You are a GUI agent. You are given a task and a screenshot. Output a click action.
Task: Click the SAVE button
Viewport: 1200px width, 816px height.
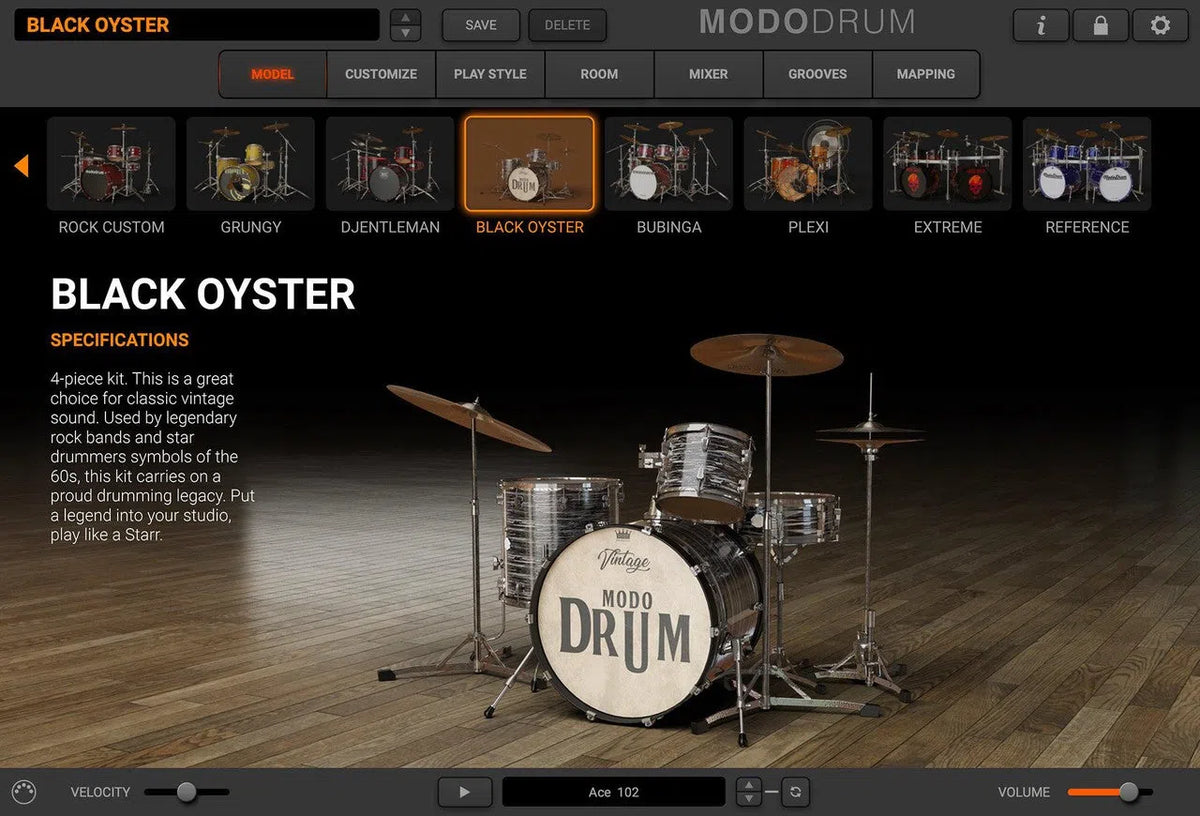coord(480,25)
